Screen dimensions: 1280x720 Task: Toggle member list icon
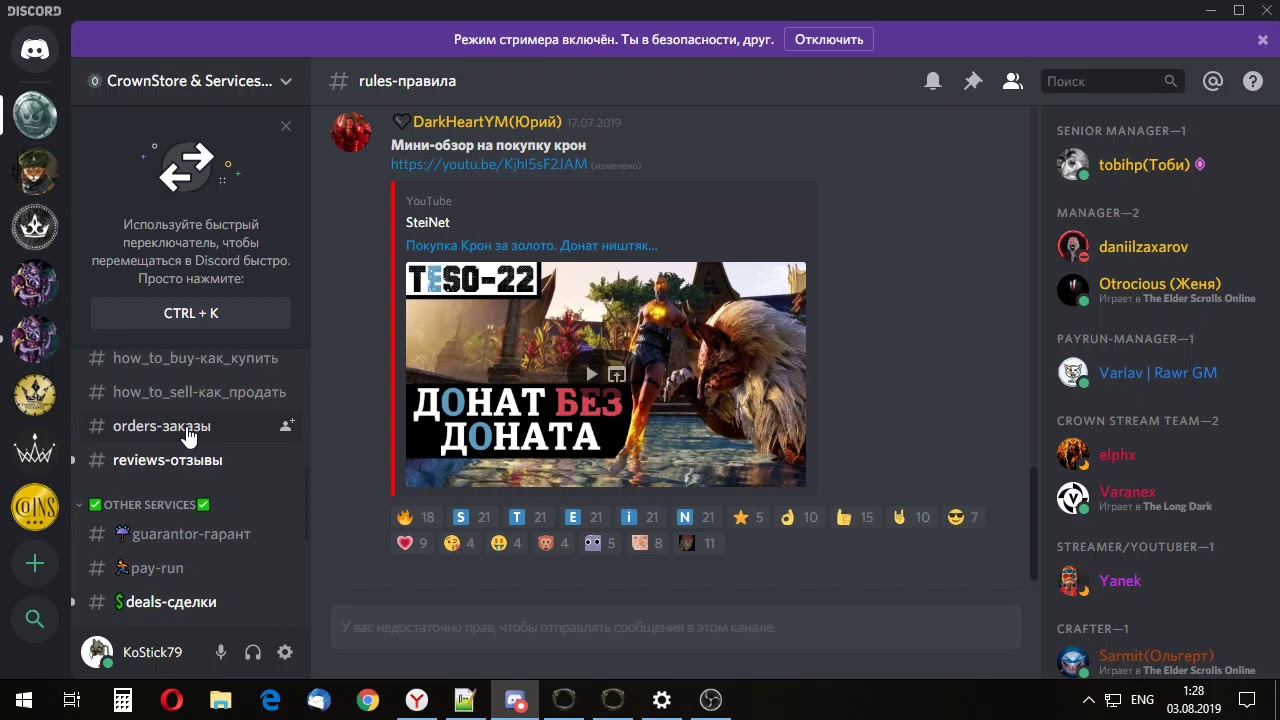(x=1013, y=81)
